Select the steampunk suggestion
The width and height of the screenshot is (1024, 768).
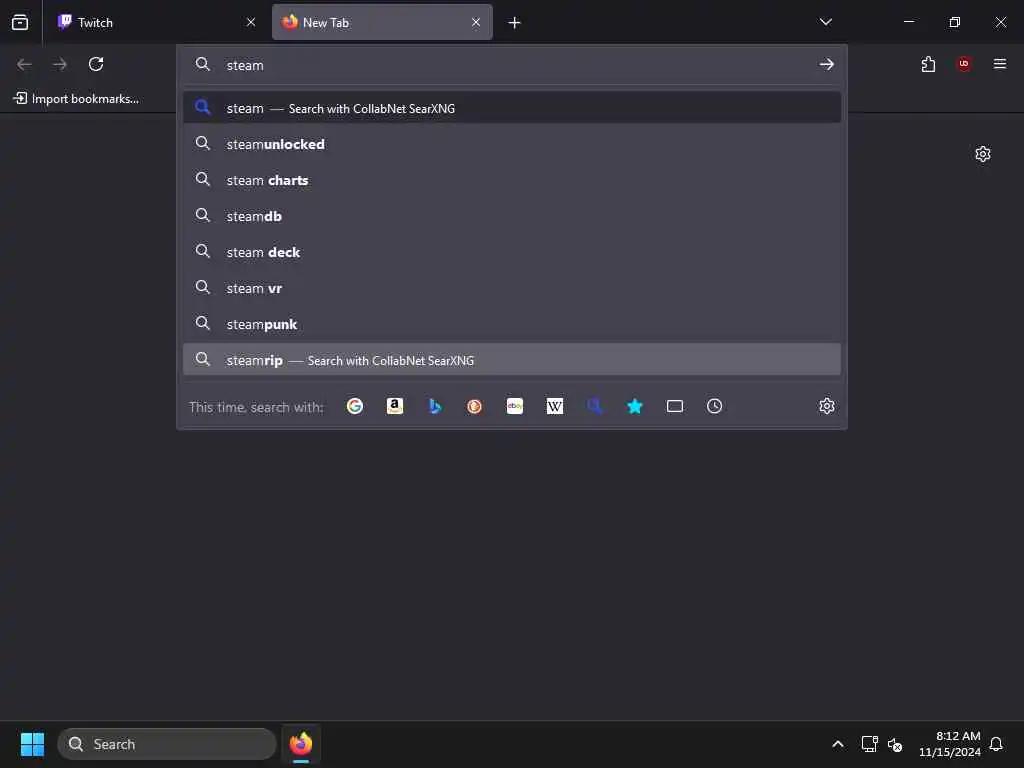pos(511,324)
